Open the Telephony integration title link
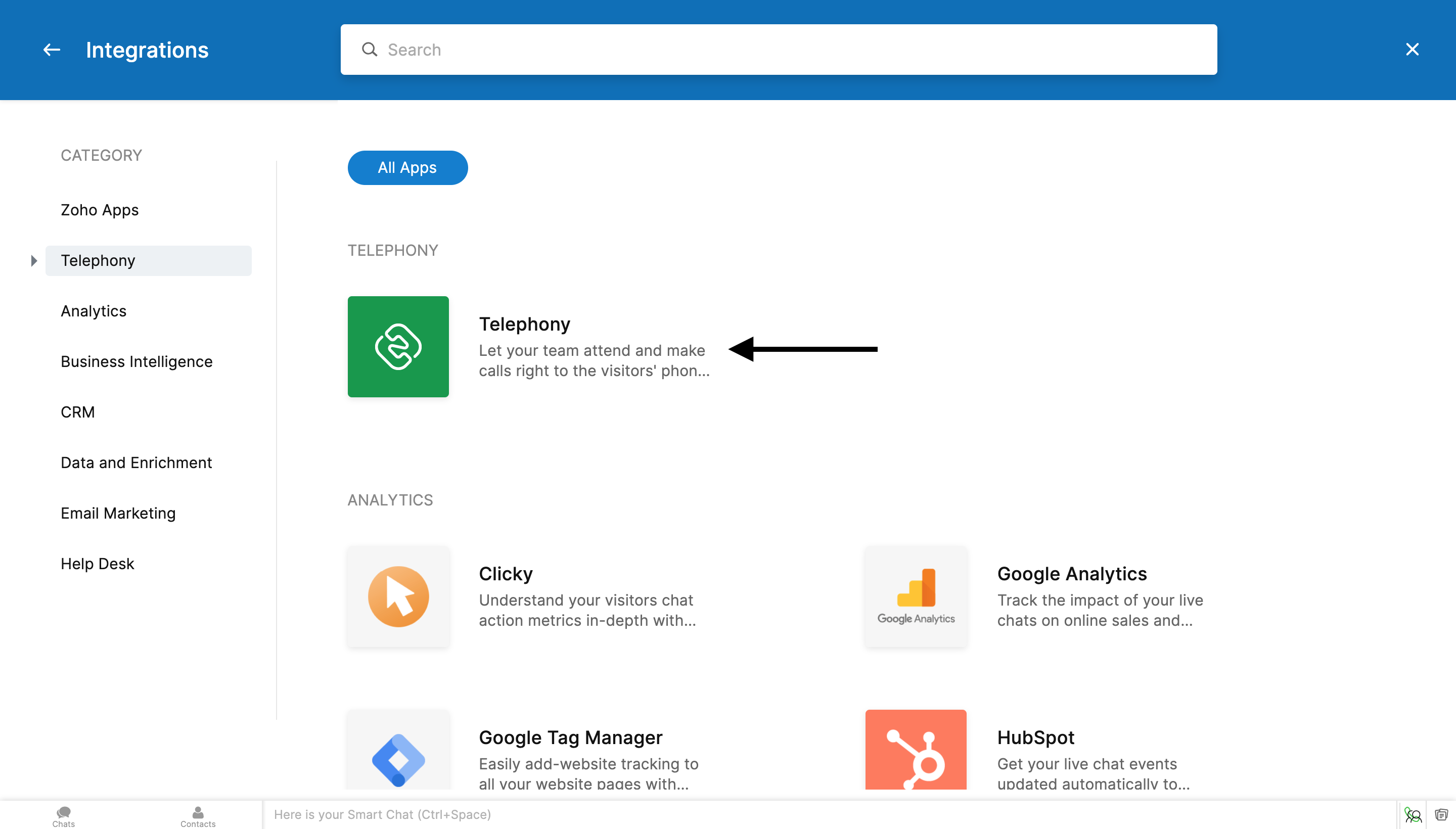 tap(524, 324)
